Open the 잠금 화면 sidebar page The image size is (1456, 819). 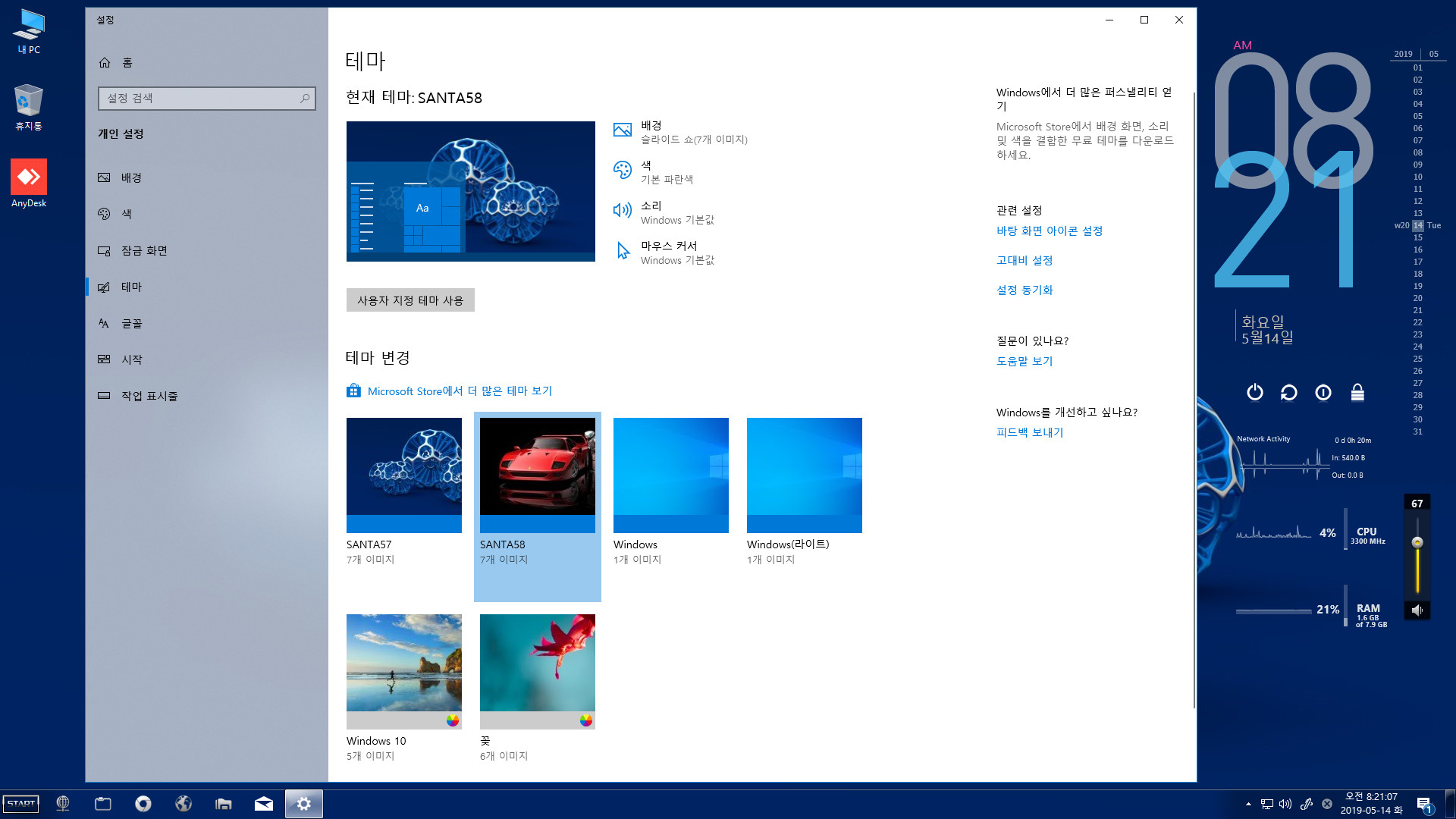(206, 250)
